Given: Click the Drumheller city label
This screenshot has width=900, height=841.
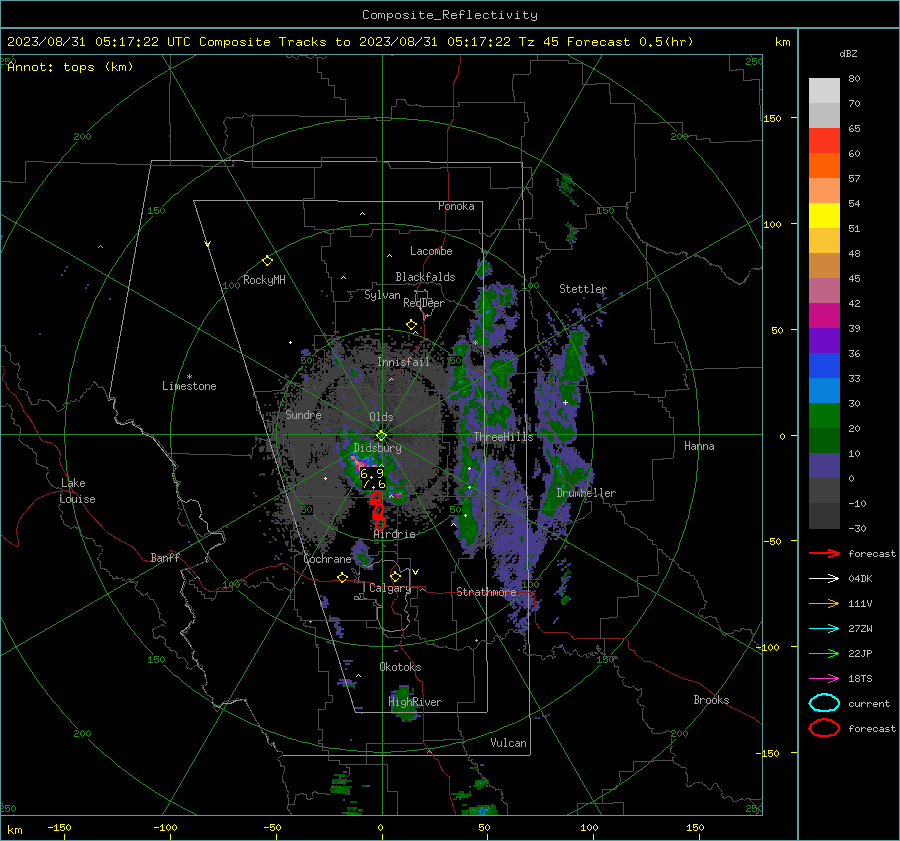Looking at the screenshot, I should click(586, 493).
